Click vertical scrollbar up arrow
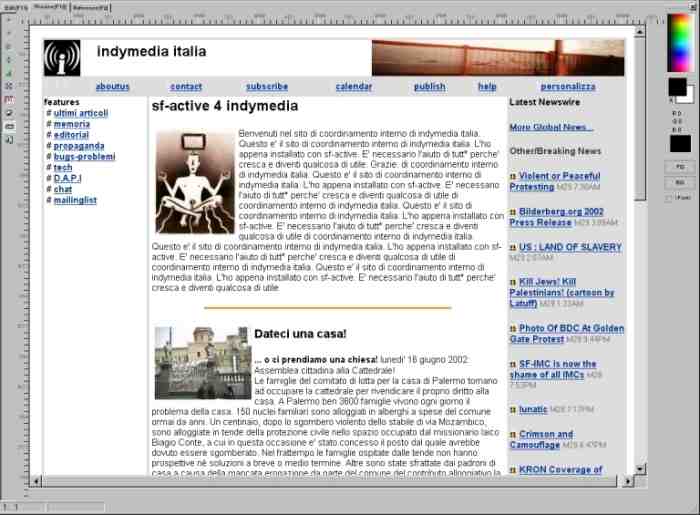This screenshot has width=700, height=515. pyautogui.click(x=640, y=32)
